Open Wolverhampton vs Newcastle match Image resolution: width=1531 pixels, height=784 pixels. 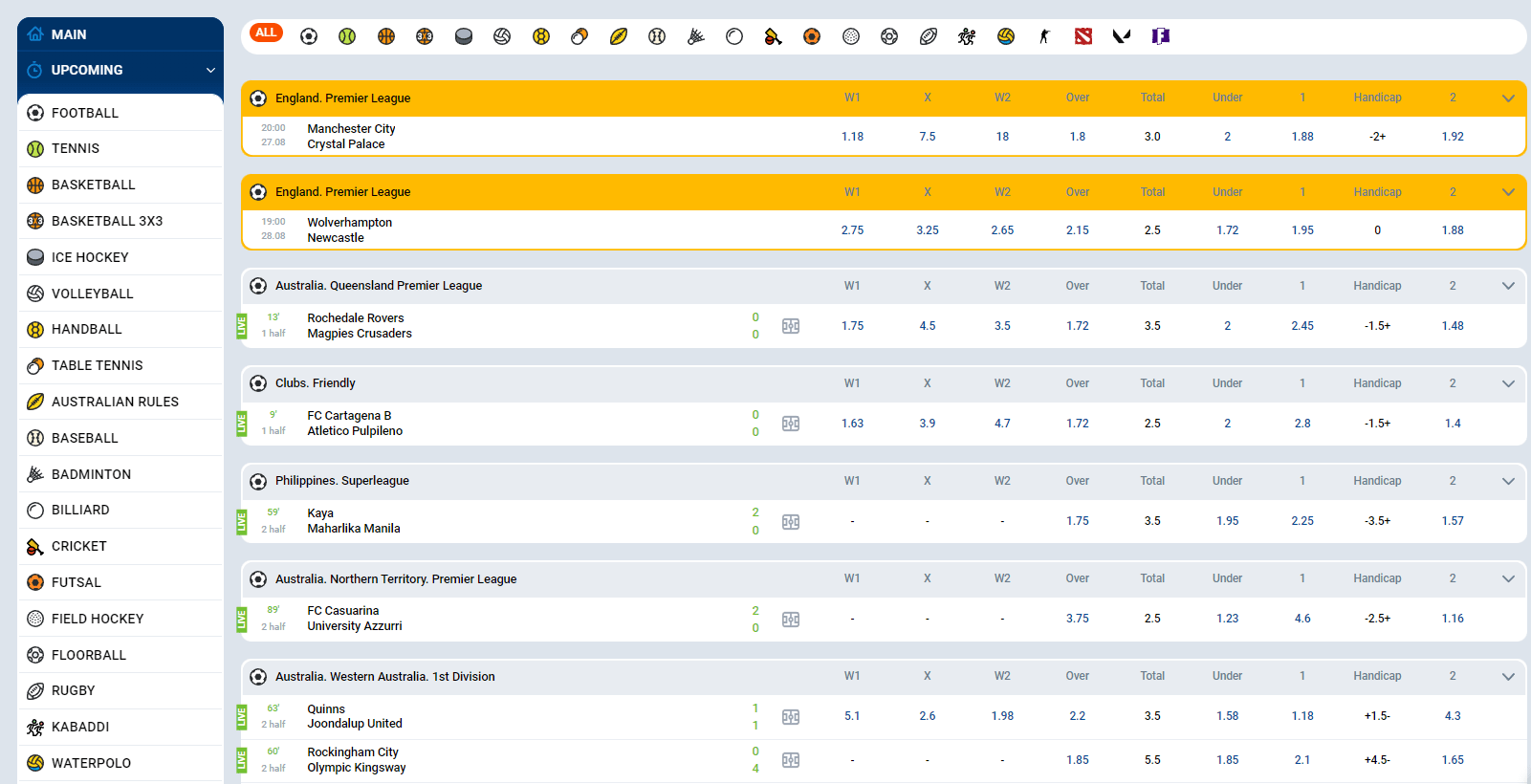point(349,229)
